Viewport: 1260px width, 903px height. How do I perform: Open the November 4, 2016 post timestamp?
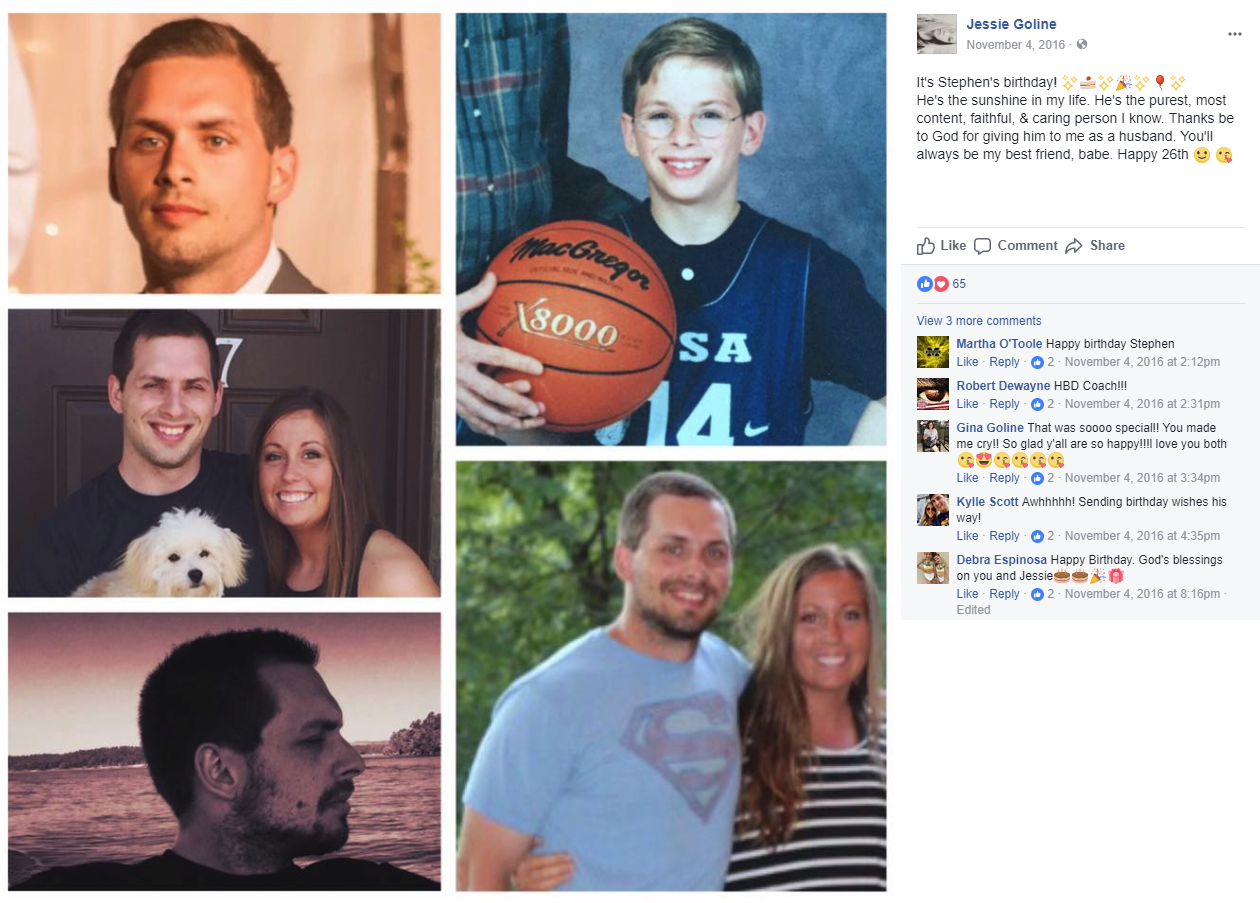pos(1014,45)
